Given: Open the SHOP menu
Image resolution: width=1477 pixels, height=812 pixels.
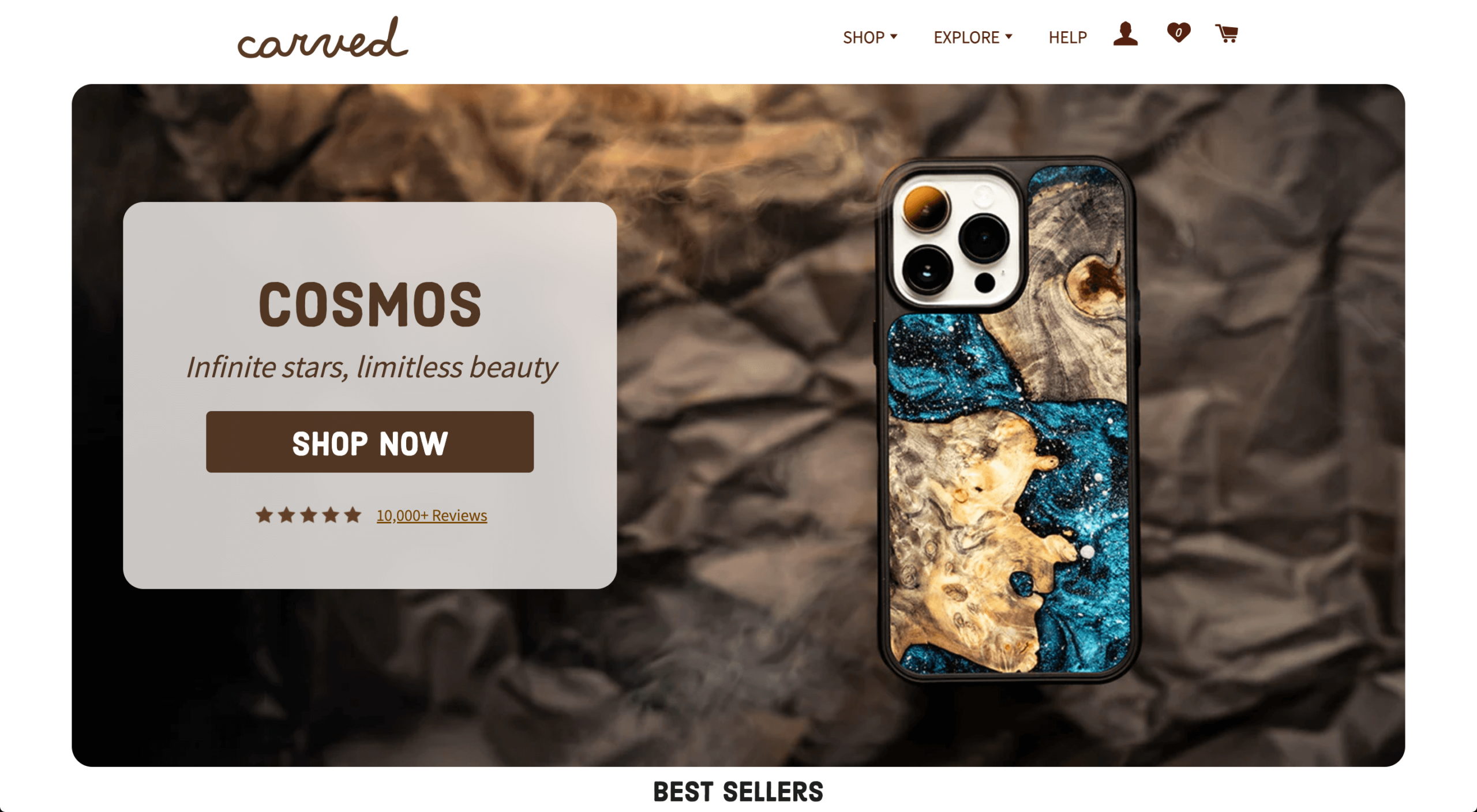Looking at the screenshot, I should (x=864, y=37).
